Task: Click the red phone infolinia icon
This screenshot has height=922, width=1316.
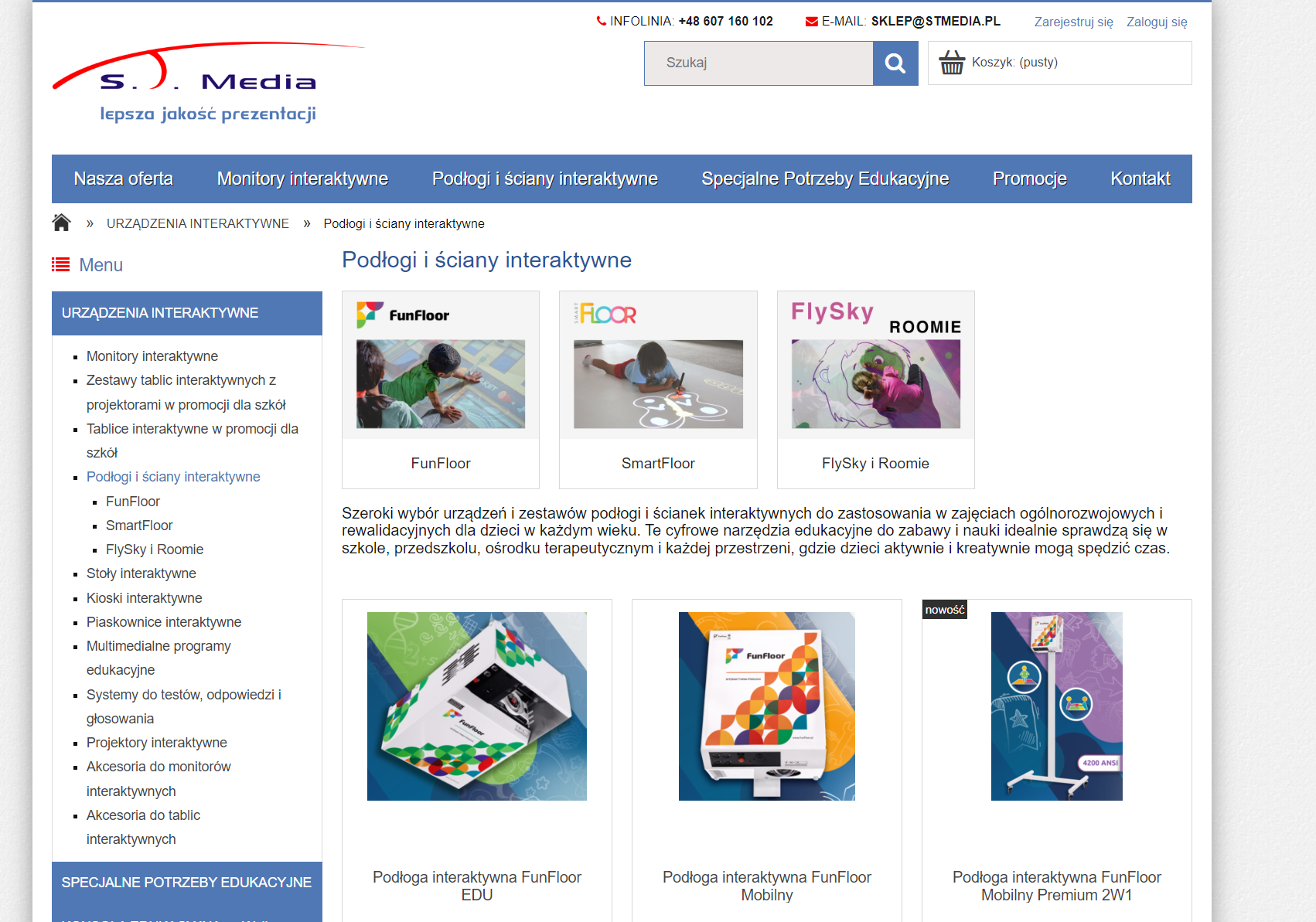Action: [602, 21]
